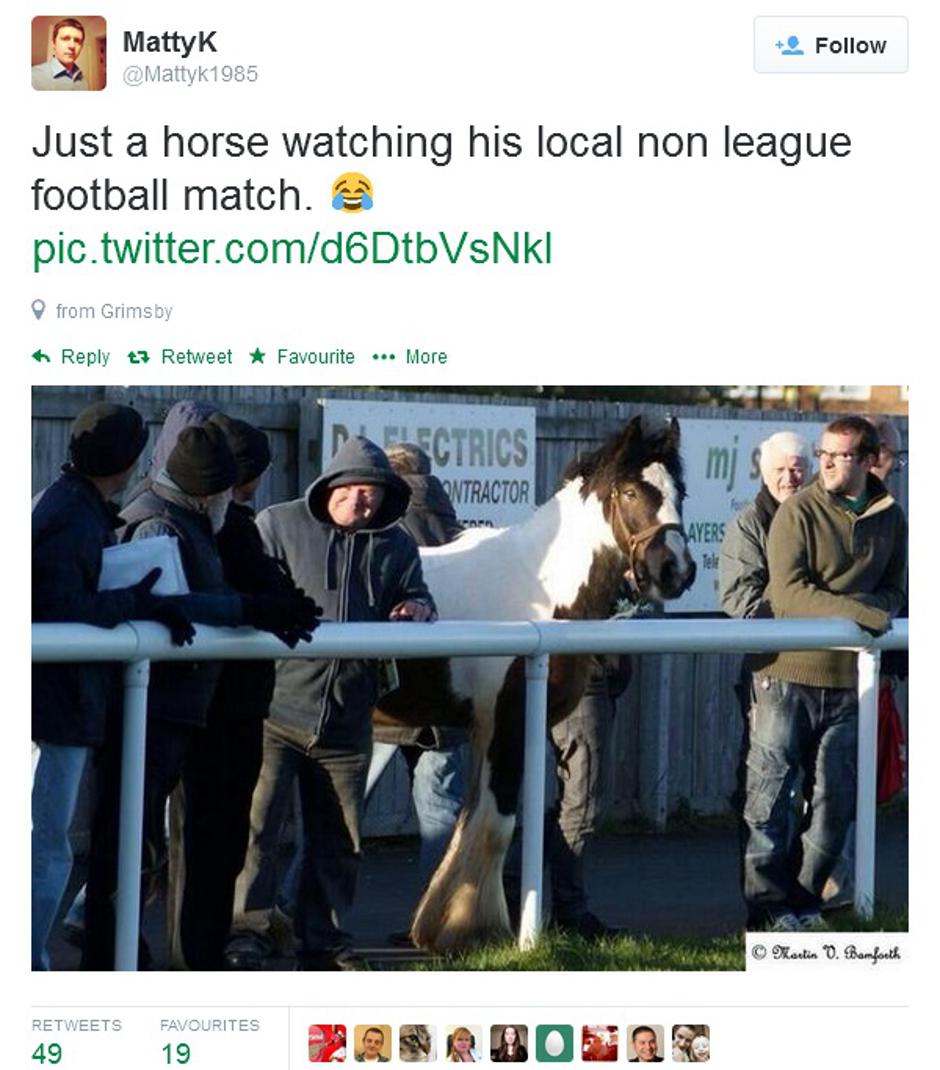The image size is (940, 1070).
Task: Open the @Mattyk1985 handle
Action: [x=190, y=74]
